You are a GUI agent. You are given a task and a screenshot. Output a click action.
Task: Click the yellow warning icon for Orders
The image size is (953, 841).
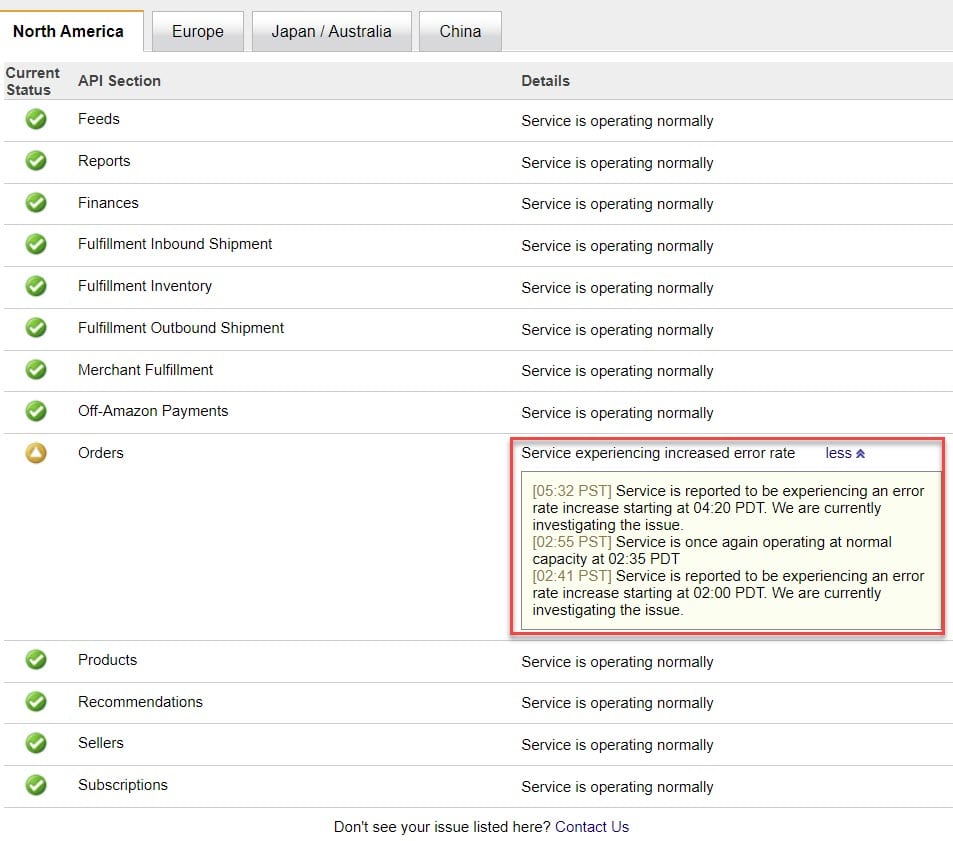click(36, 453)
